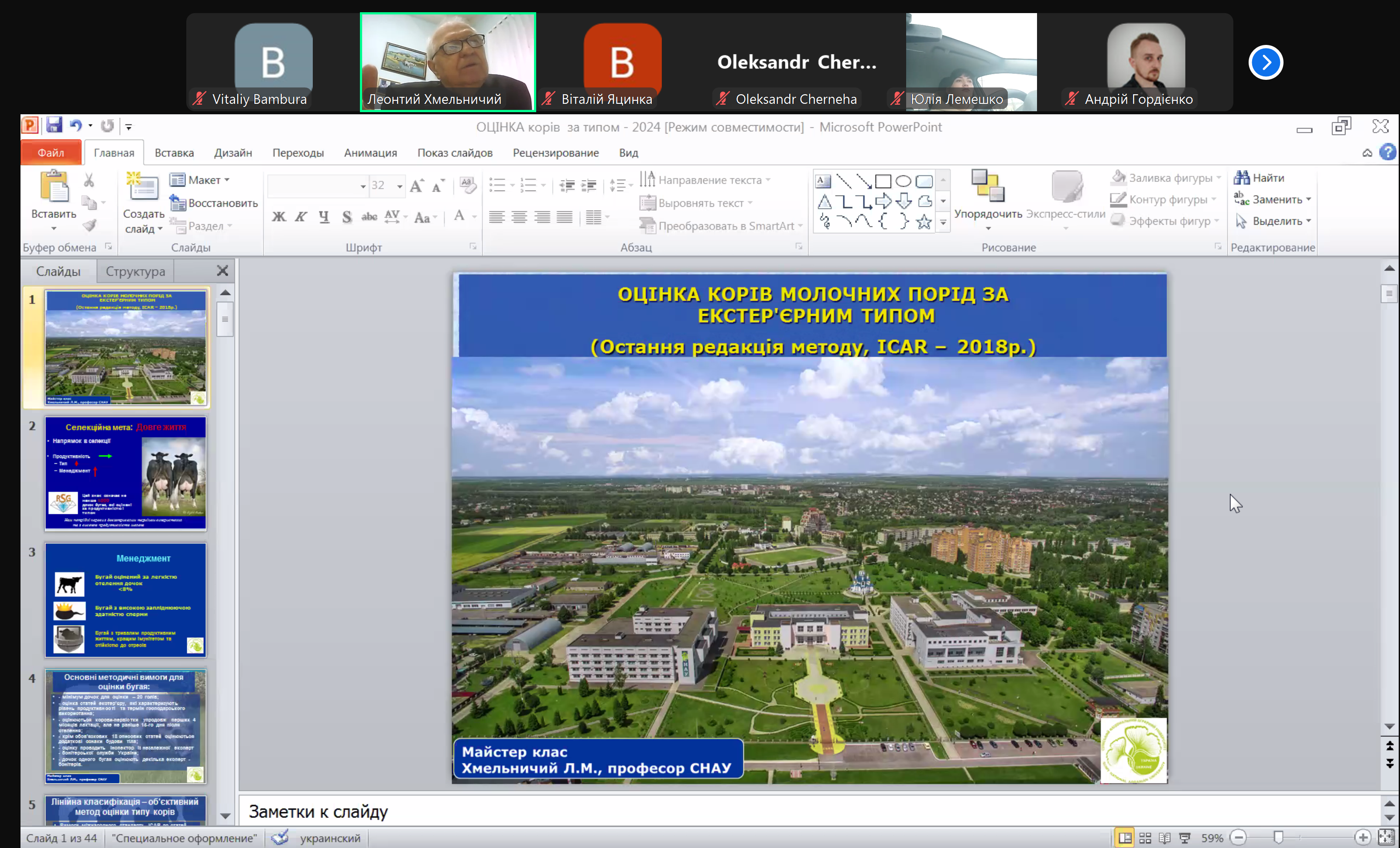This screenshot has height=848, width=1400.
Task: Open Reading view icon in status bar
Action: 1165,838
